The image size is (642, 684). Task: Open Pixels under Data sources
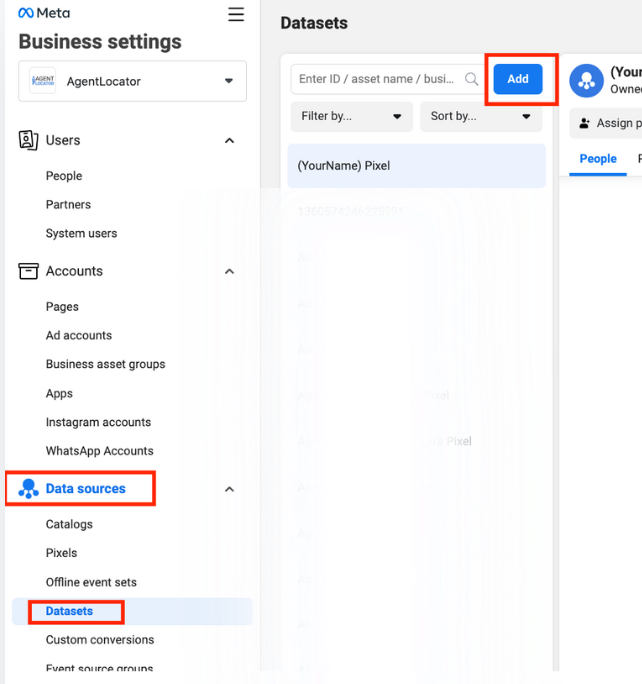(61, 553)
